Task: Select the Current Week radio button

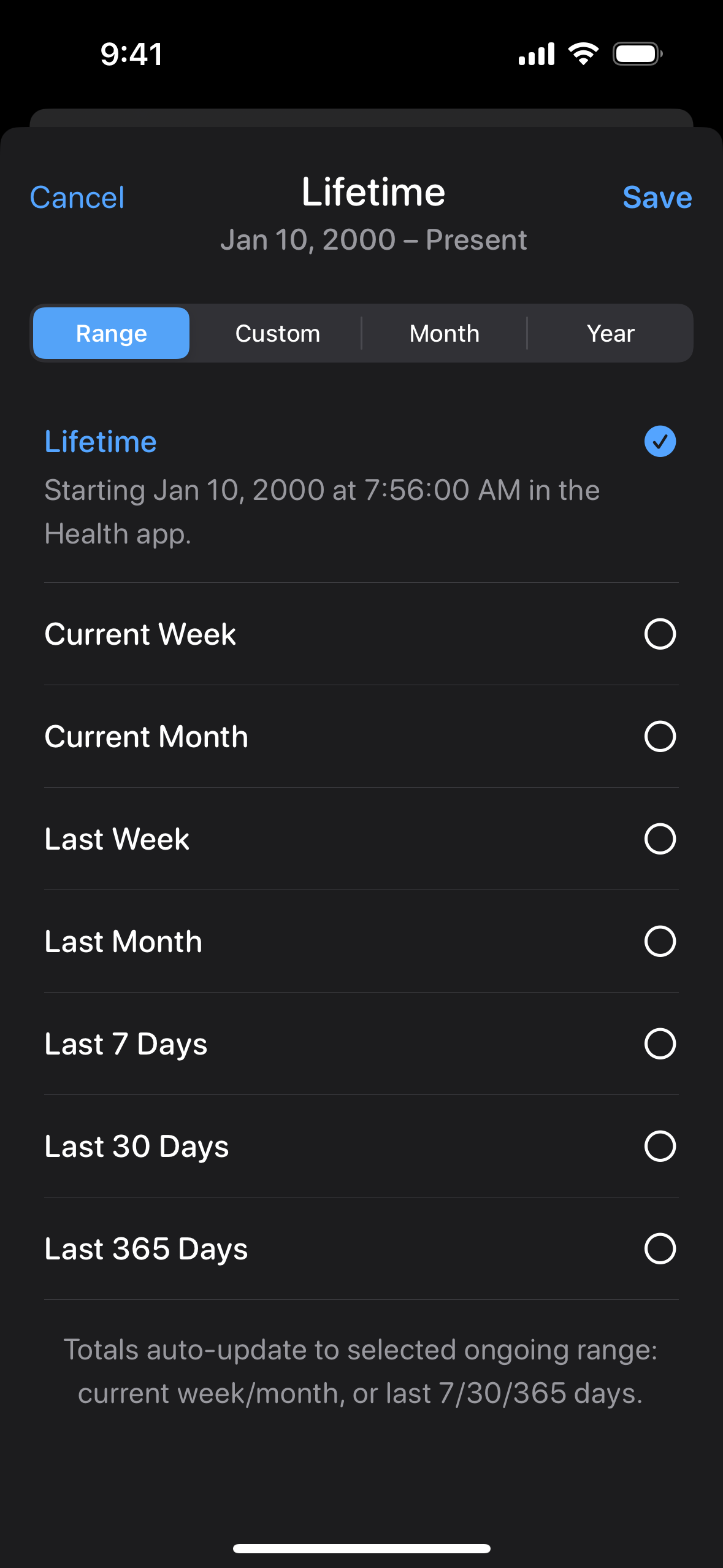Action: pos(660,634)
